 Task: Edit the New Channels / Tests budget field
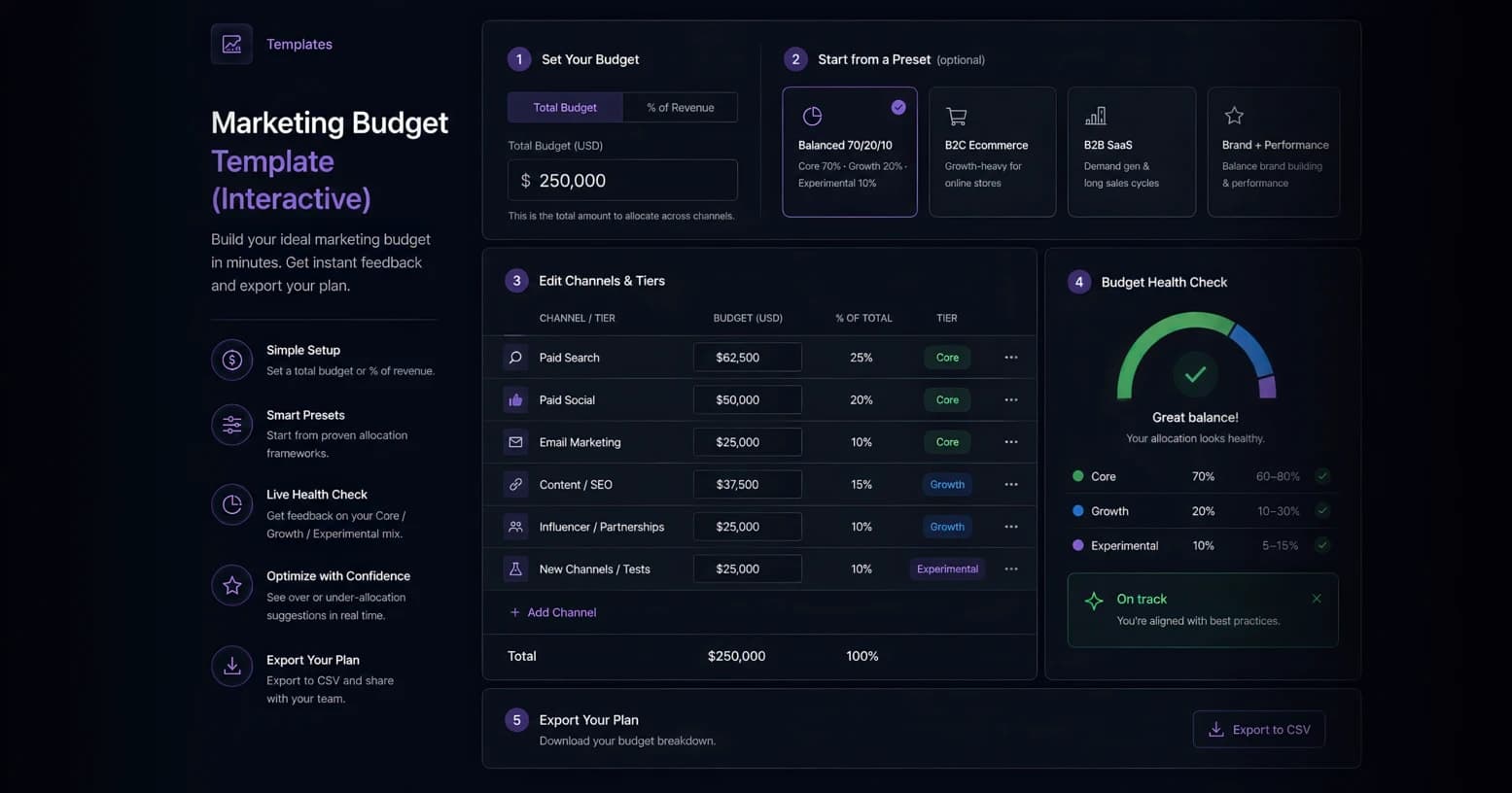click(748, 569)
